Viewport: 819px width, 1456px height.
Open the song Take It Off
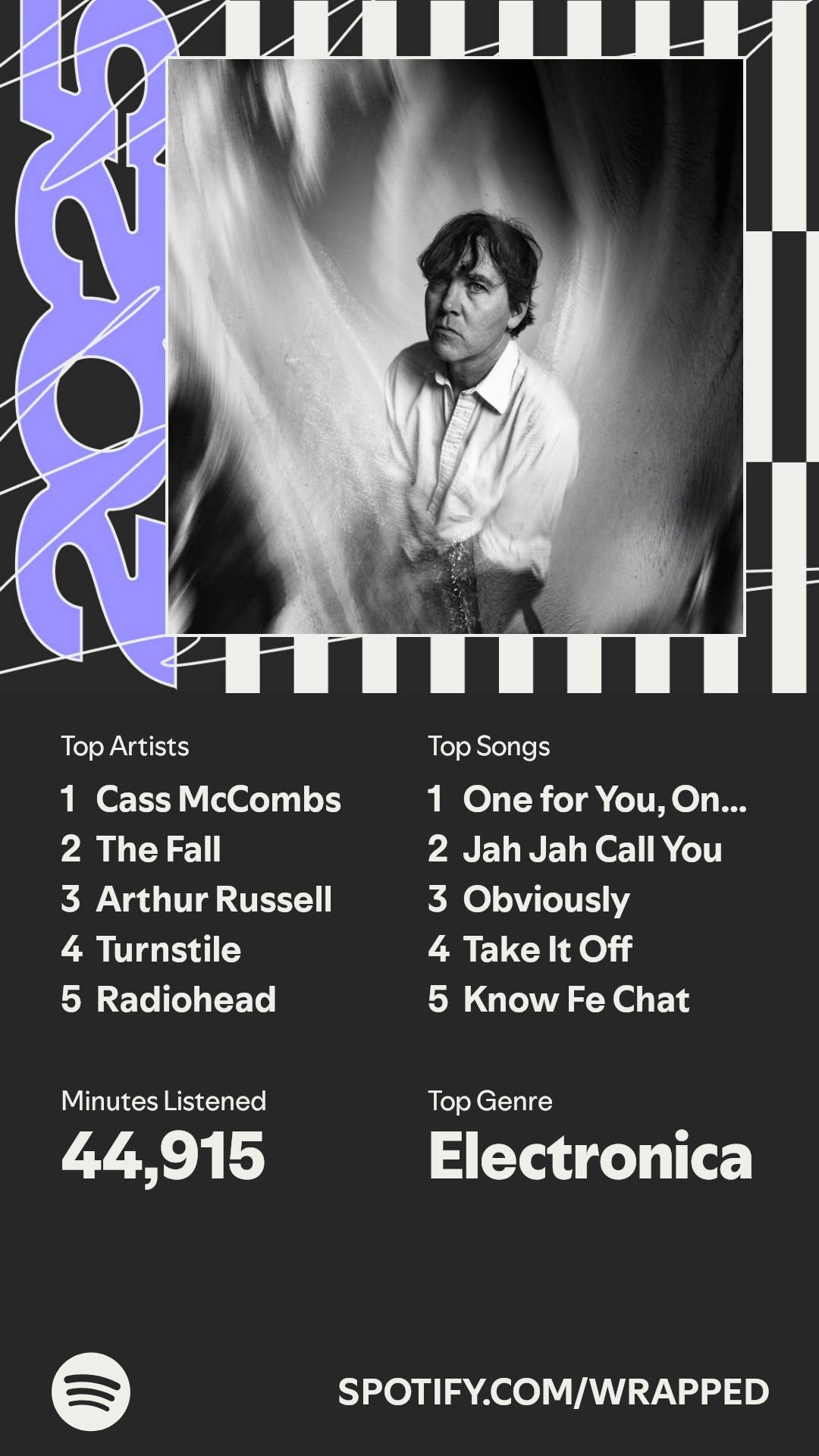[x=548, y=949]
